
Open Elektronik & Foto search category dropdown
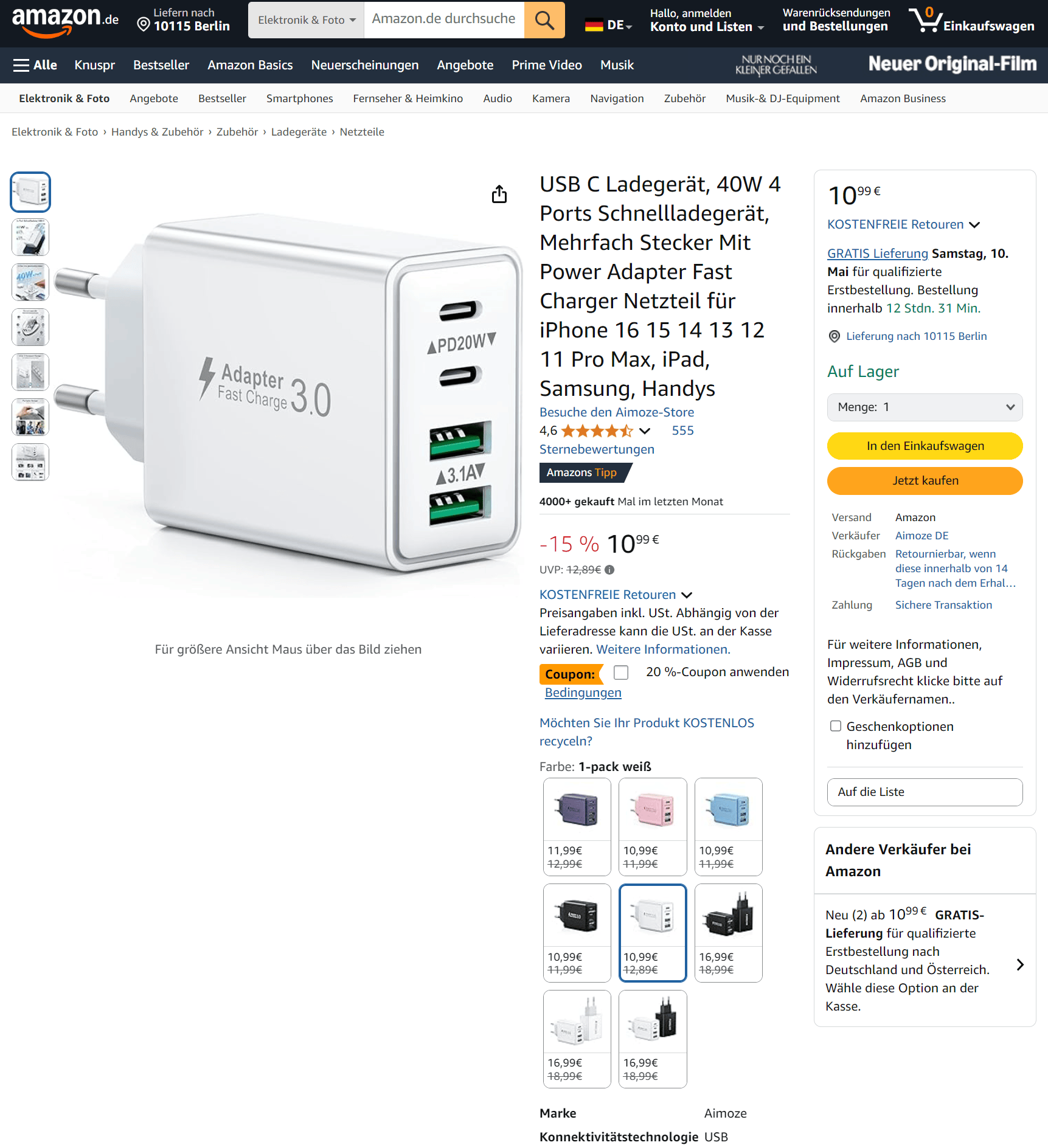(306, 20)
